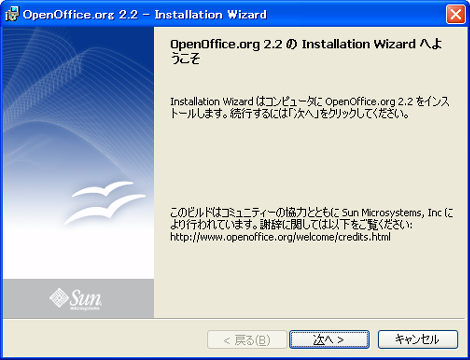This screenshot has width=470, height=360.
Task: Click the キャンセル button
Action: click(x=418, y=340)
